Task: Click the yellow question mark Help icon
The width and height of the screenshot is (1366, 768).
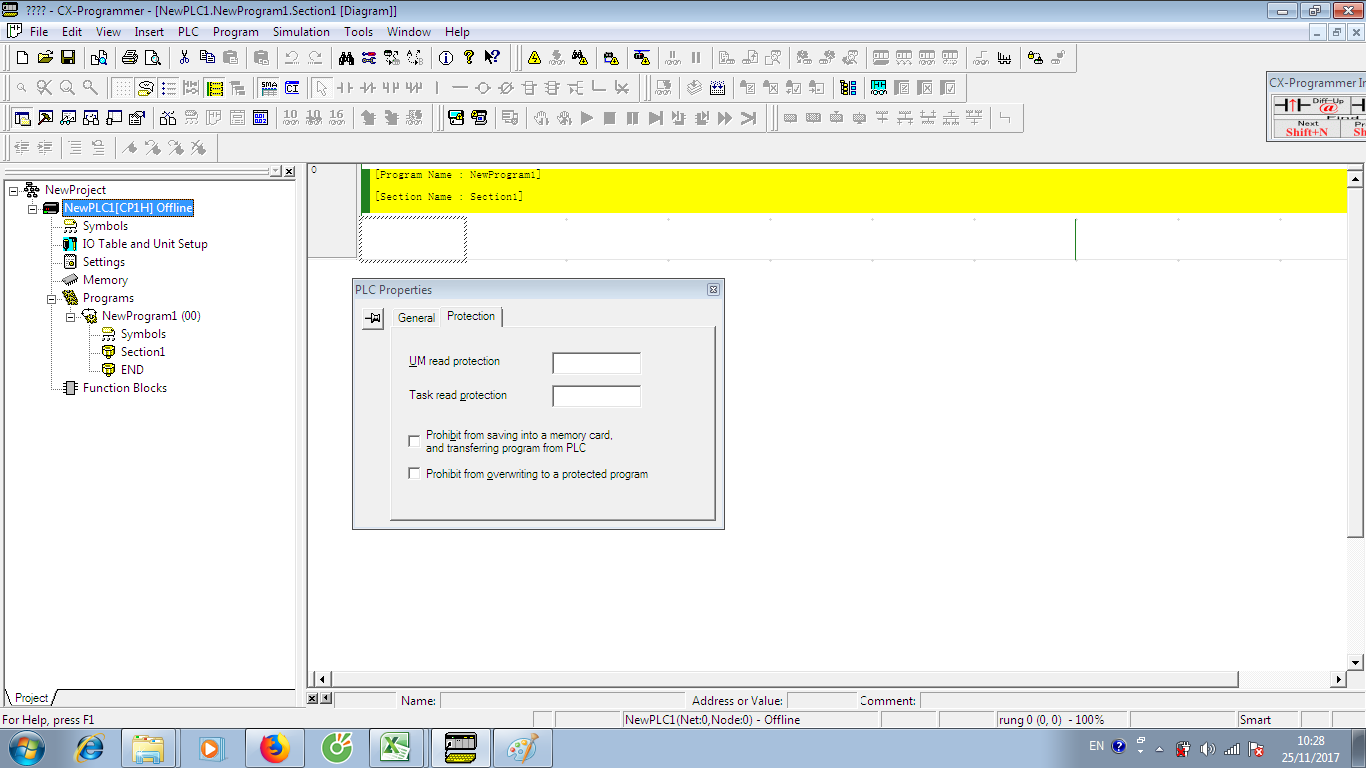Action: pyautogui.click(x=469, y=58)
